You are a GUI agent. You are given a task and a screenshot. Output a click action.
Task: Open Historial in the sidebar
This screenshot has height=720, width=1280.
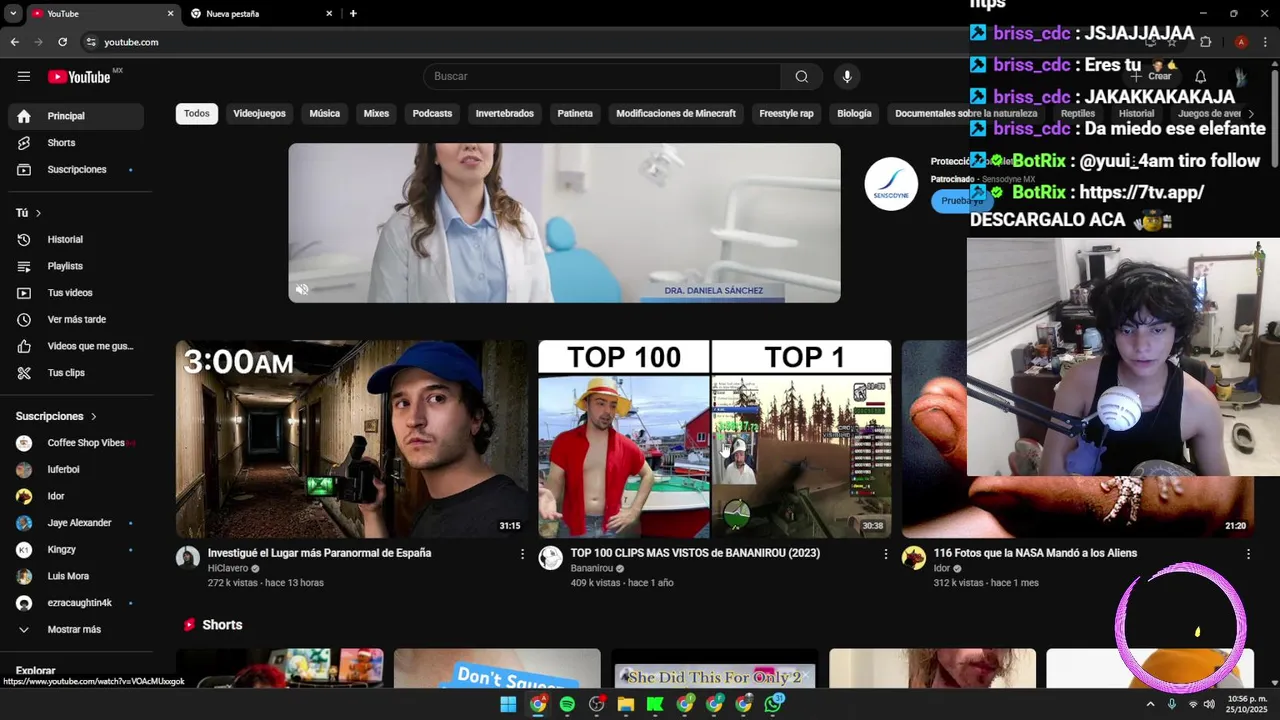pos(76,240)
